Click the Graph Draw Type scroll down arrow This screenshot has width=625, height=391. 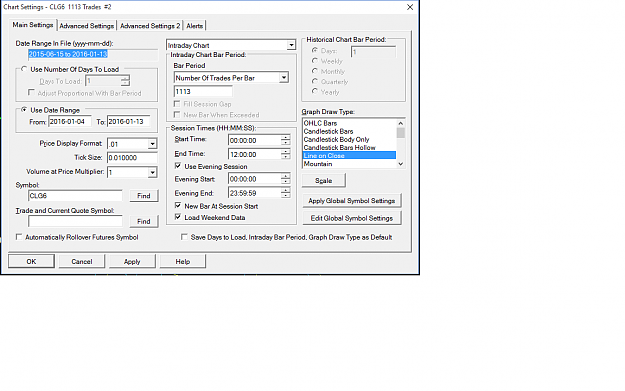(x=401, y=164)
